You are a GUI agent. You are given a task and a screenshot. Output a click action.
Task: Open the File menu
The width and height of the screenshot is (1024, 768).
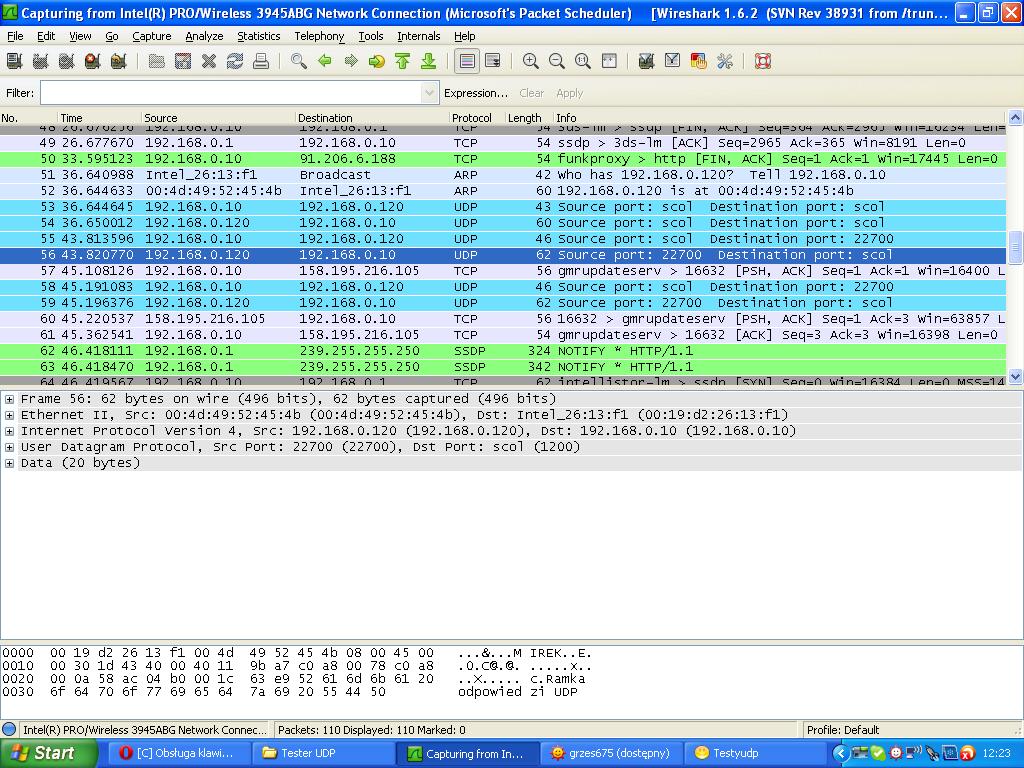coord(15,37)
